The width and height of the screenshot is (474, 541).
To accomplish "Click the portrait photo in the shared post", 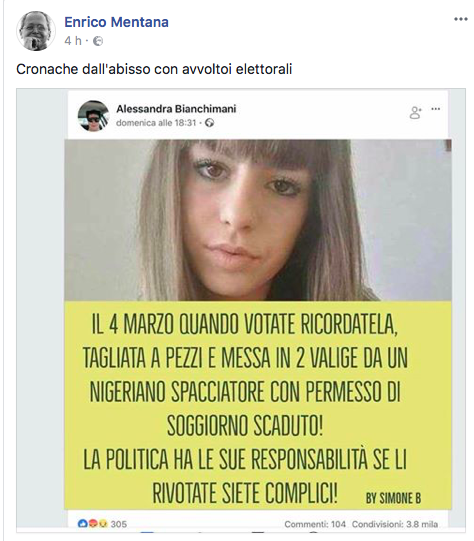I will [x=258, y=220].
